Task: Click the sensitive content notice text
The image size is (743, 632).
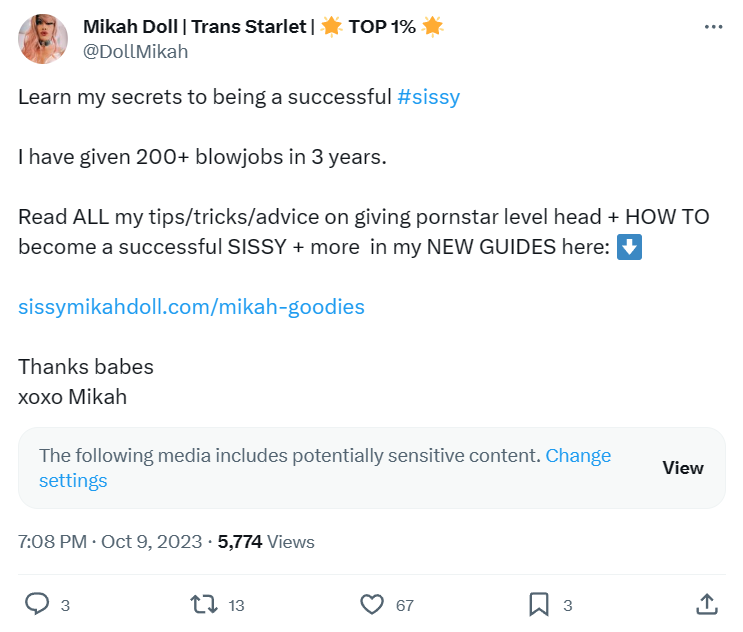Action: tap(290, 456)
